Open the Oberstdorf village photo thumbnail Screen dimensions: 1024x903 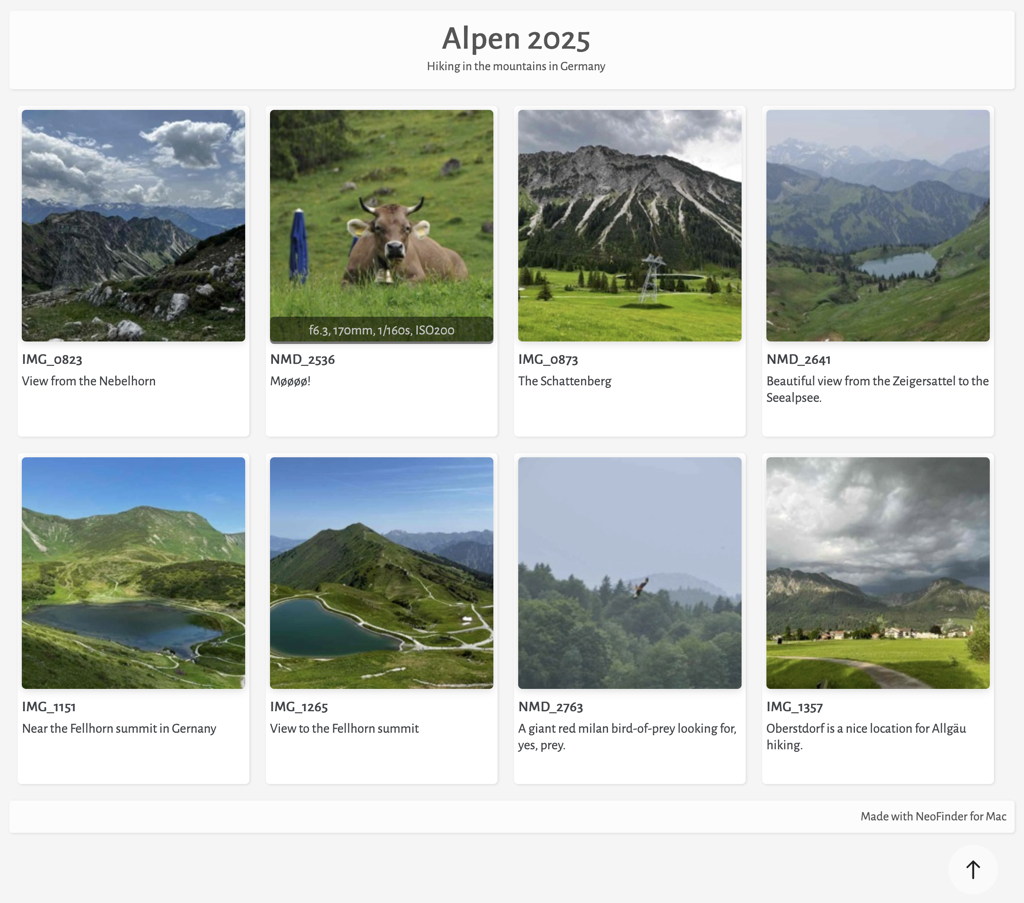tap(877, 572)
